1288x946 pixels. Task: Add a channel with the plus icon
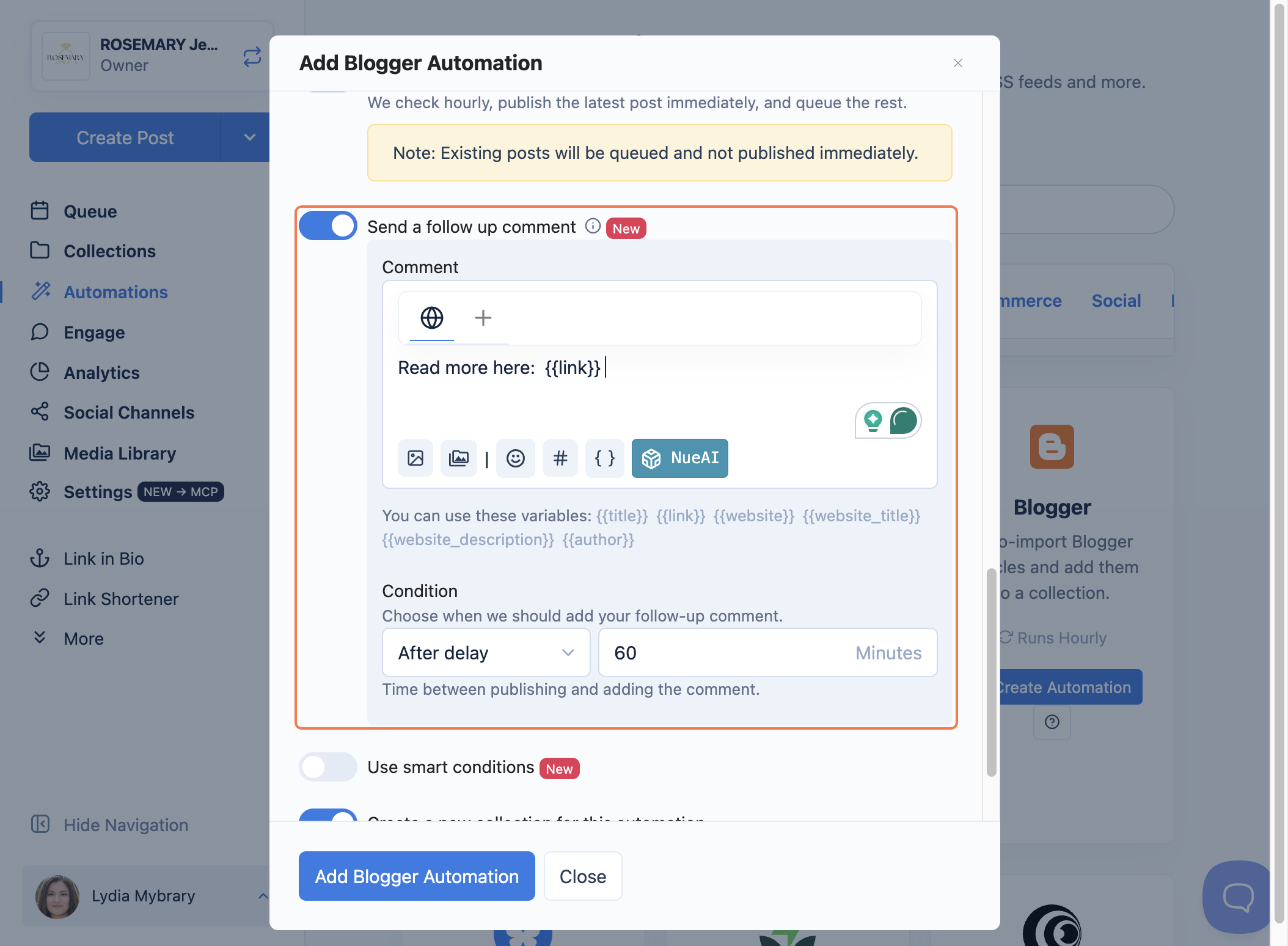[483, 318]
